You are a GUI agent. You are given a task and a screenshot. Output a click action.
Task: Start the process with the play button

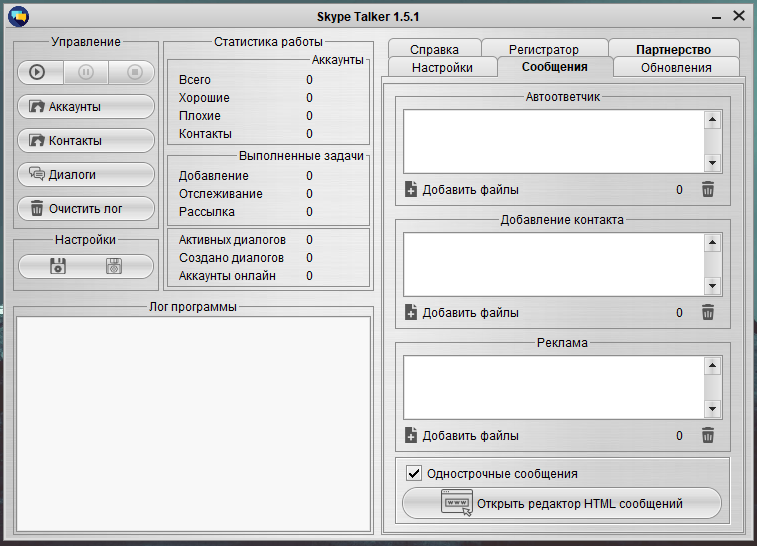(x=41, y=72)
